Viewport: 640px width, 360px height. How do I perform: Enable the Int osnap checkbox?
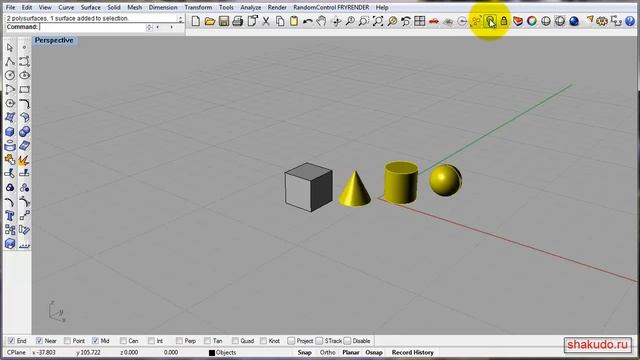151,341
